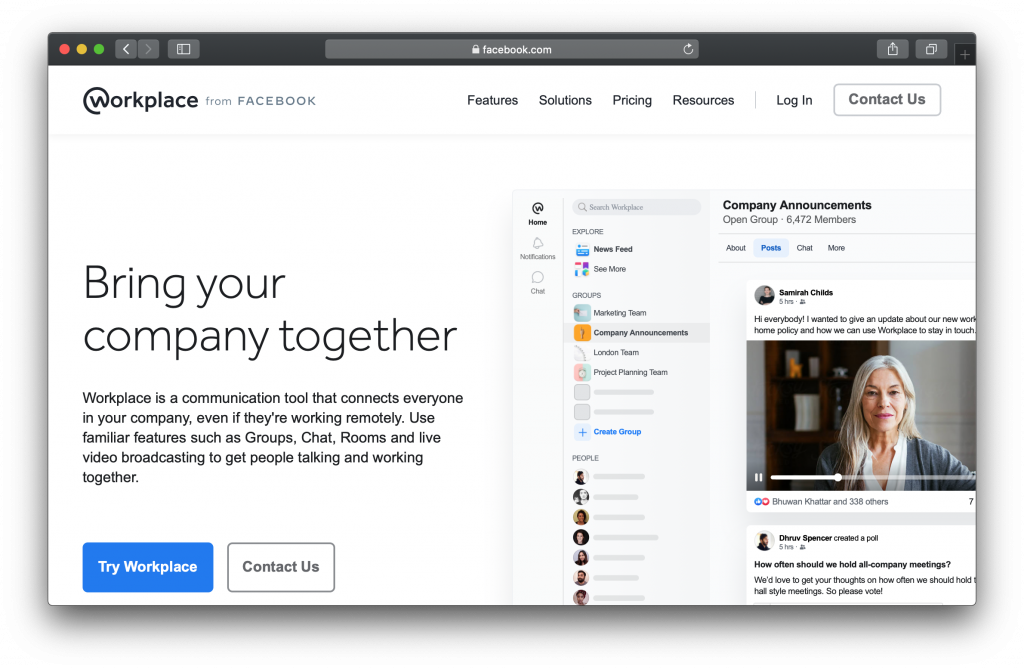Show all tabs overview icon
The image size is (1024, 669).
pos(931,49)
